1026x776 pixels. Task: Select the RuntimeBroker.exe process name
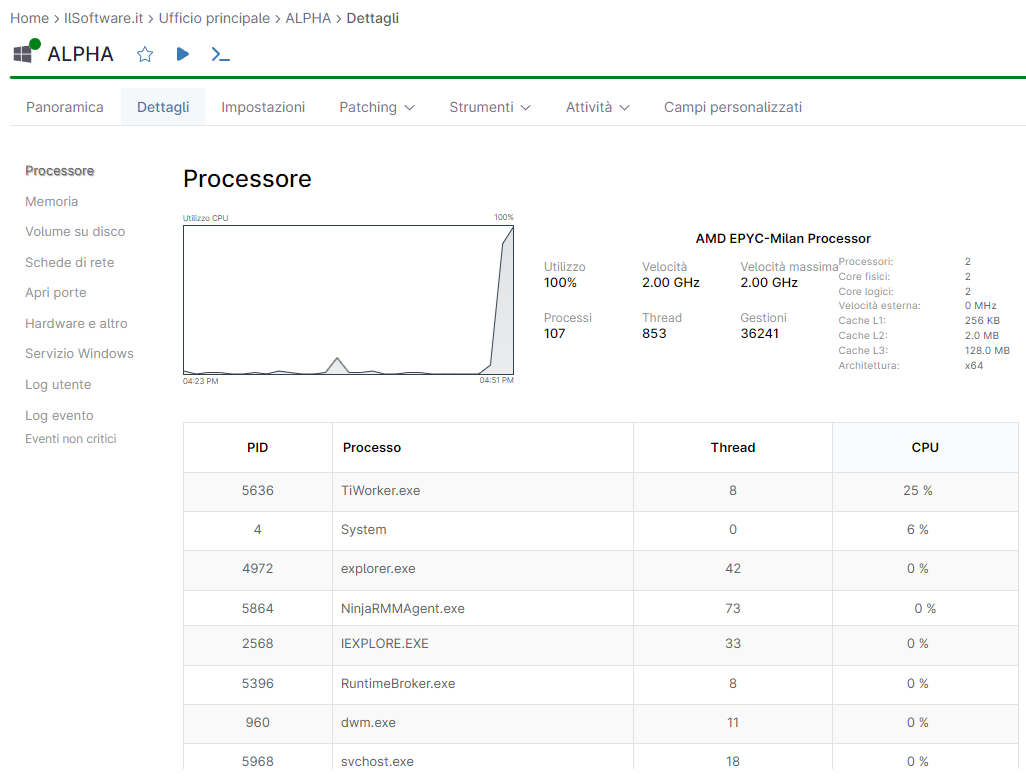pos(398,684)
